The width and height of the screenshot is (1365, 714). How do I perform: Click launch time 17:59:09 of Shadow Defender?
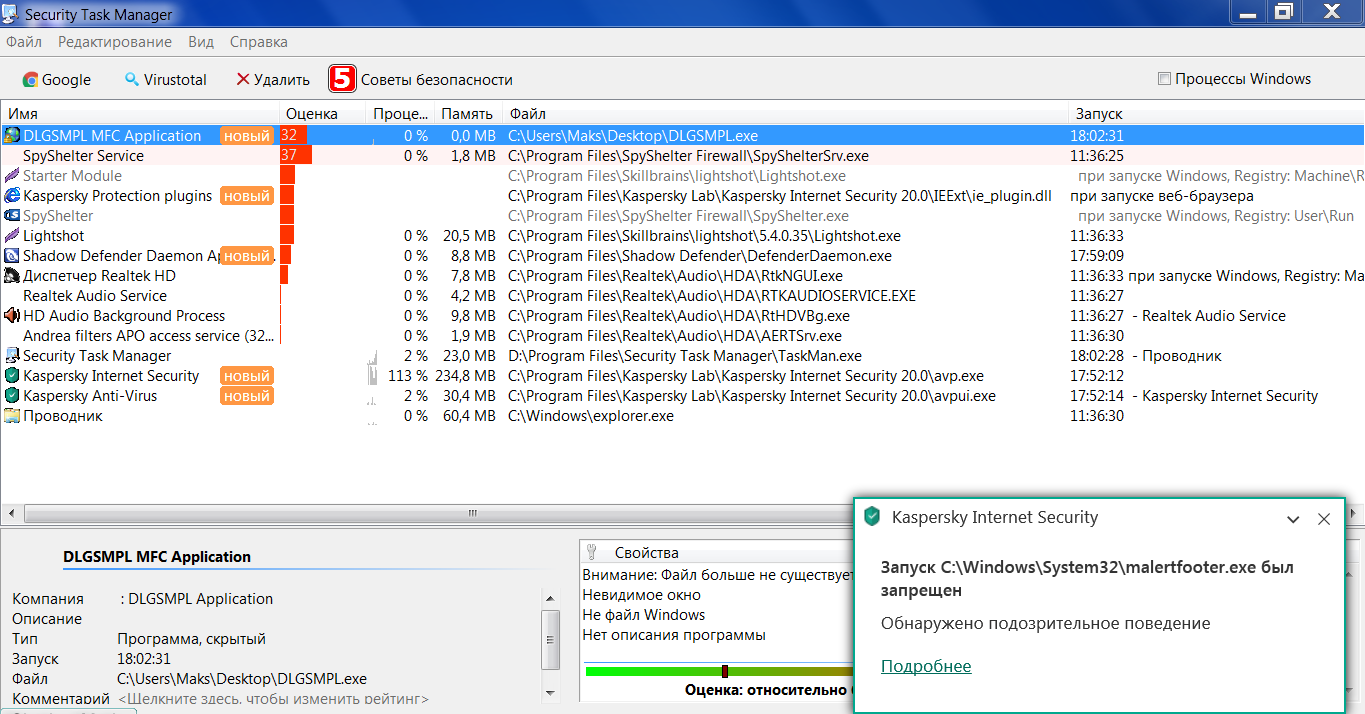pos(1097,256)
